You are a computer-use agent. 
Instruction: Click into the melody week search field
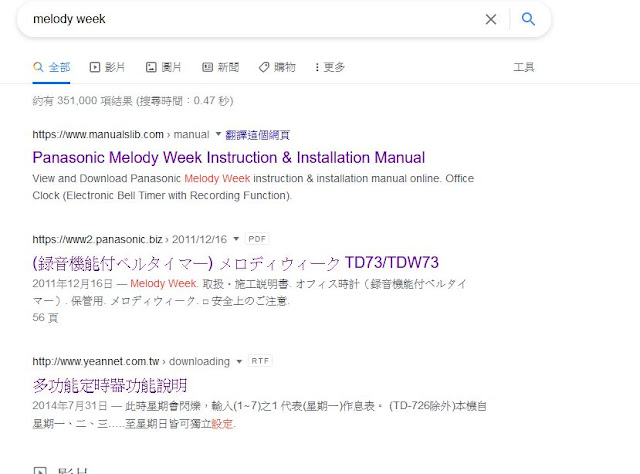click(x=253, y=19)
